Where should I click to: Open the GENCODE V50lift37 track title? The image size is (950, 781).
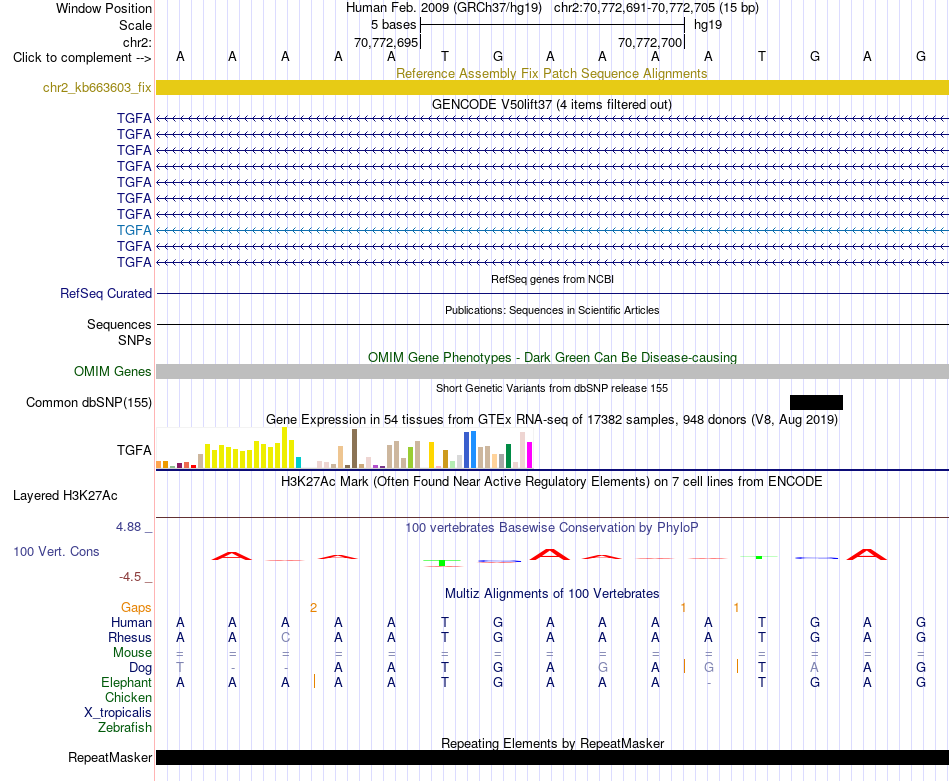point(552,104)
